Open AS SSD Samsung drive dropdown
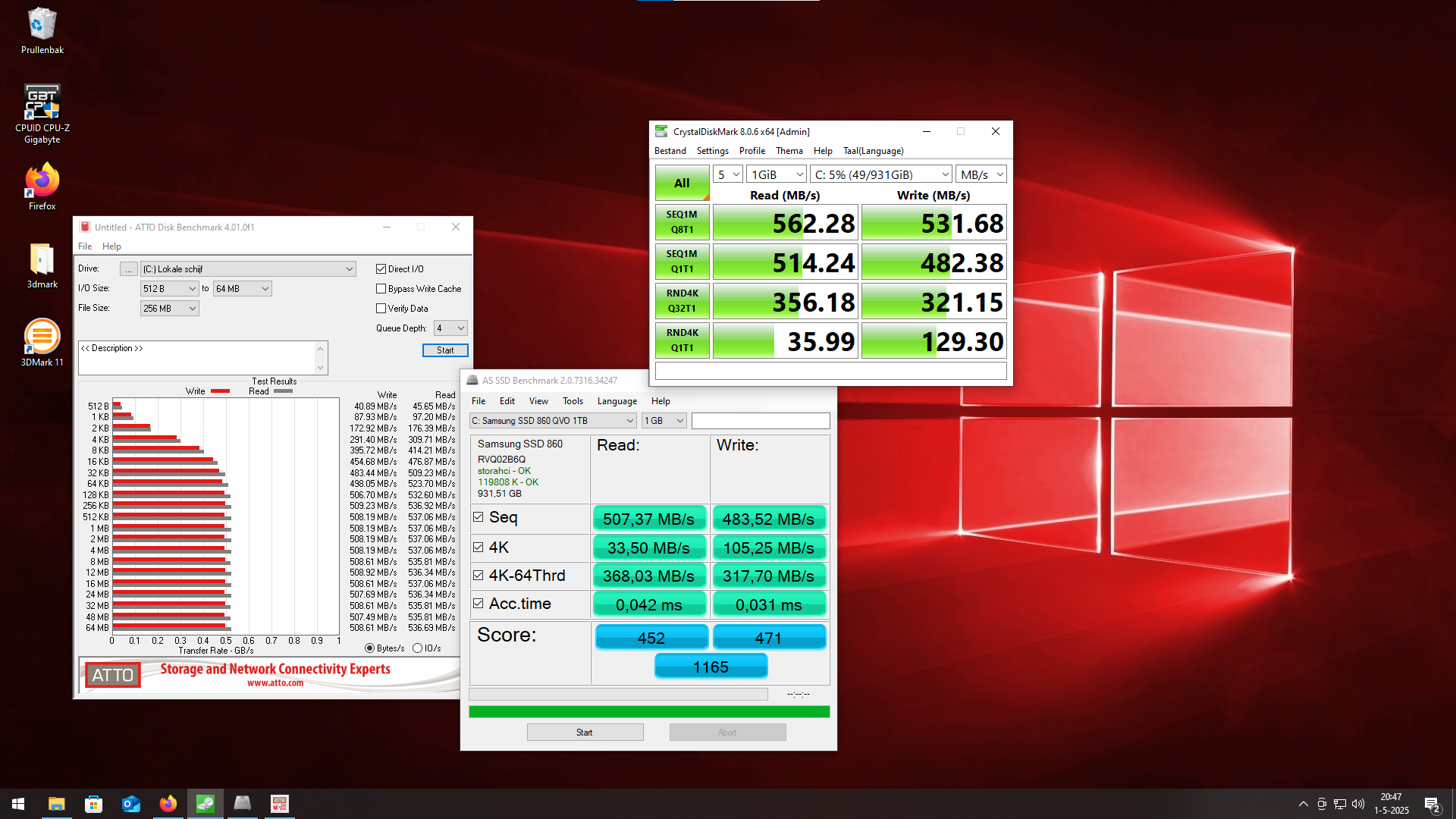 553,421
